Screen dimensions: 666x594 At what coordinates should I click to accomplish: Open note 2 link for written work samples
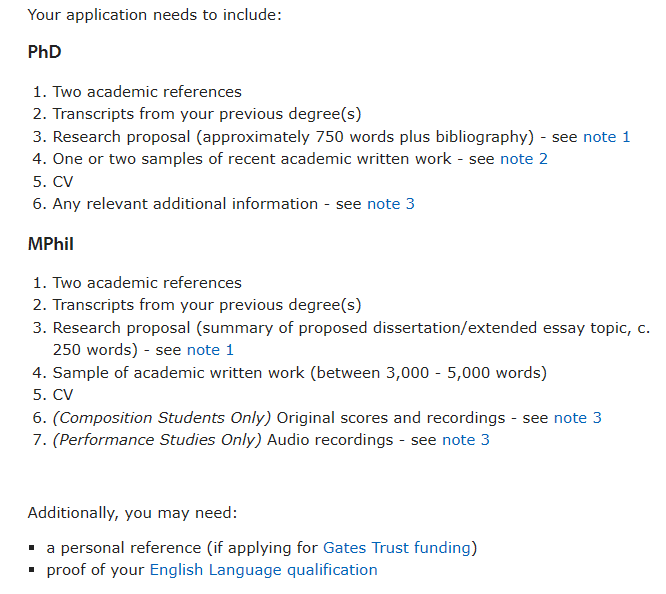click(524, 159)
